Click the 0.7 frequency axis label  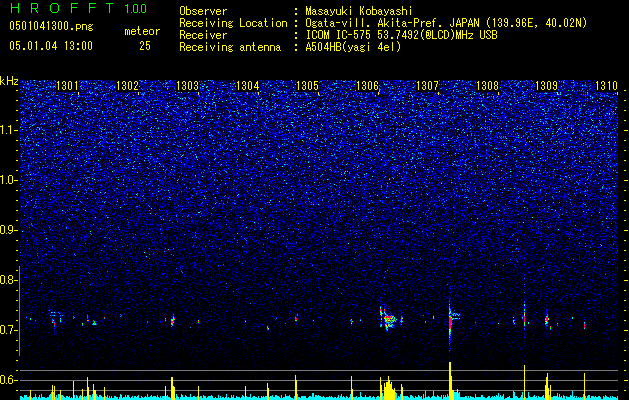click(9, 330)
